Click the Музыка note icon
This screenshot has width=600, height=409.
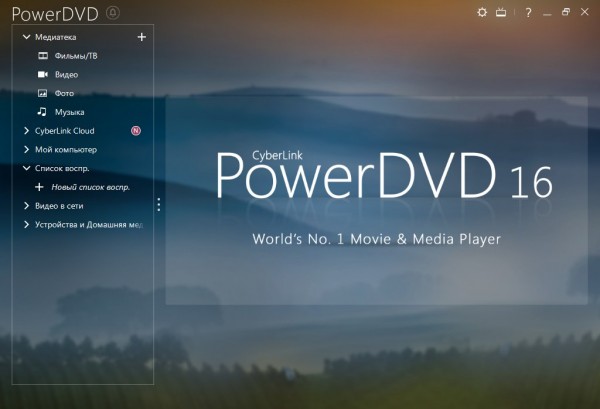point(42,112)
